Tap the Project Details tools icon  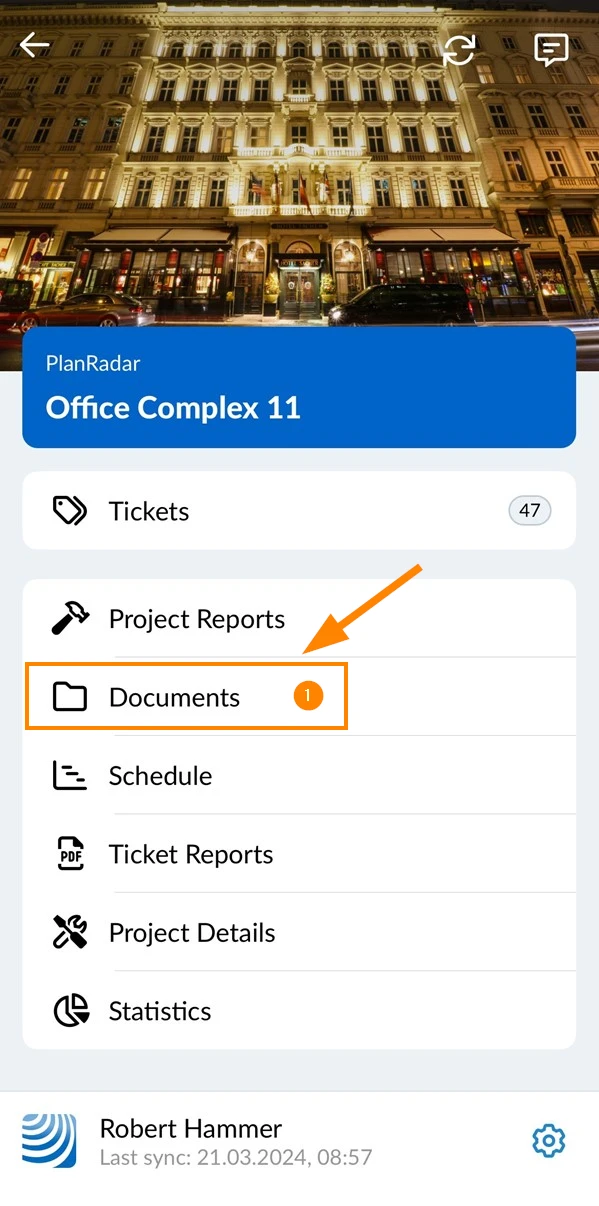tap(70, 932)
